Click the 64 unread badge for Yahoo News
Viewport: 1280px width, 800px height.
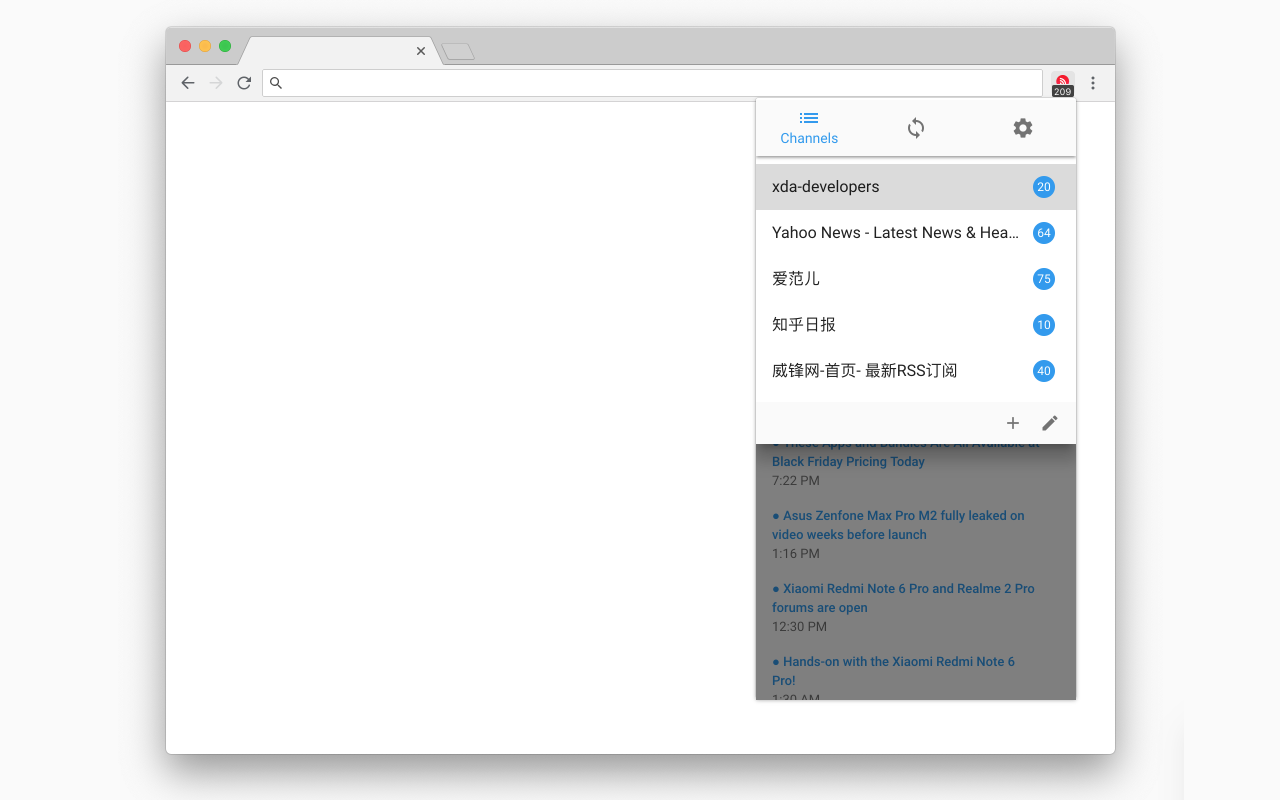click(1044, 233)
